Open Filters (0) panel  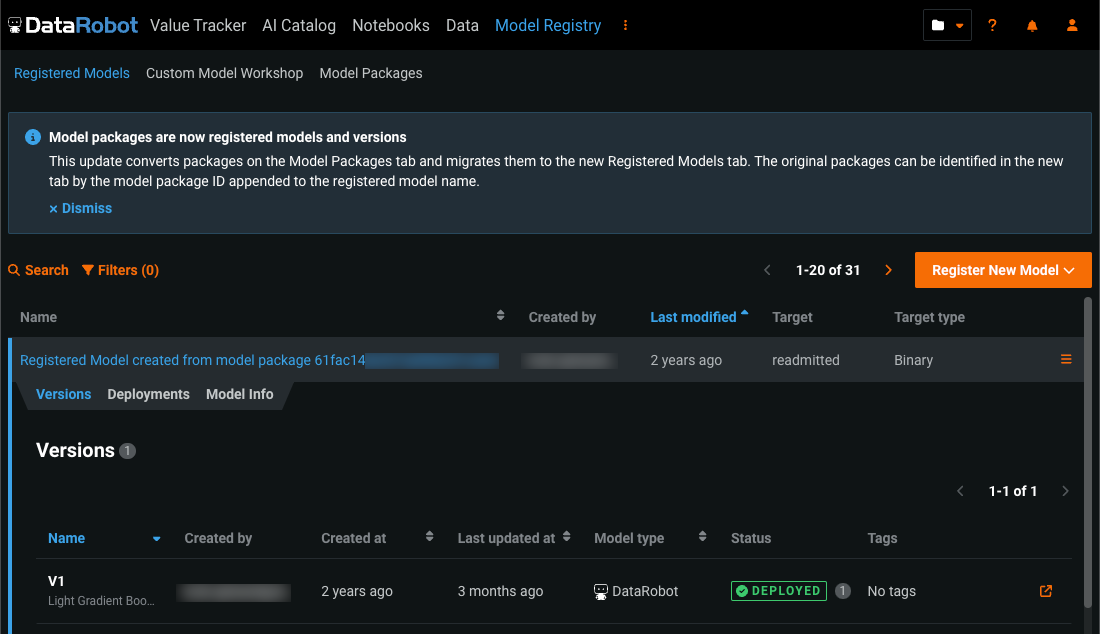click(x=120, y=270)
